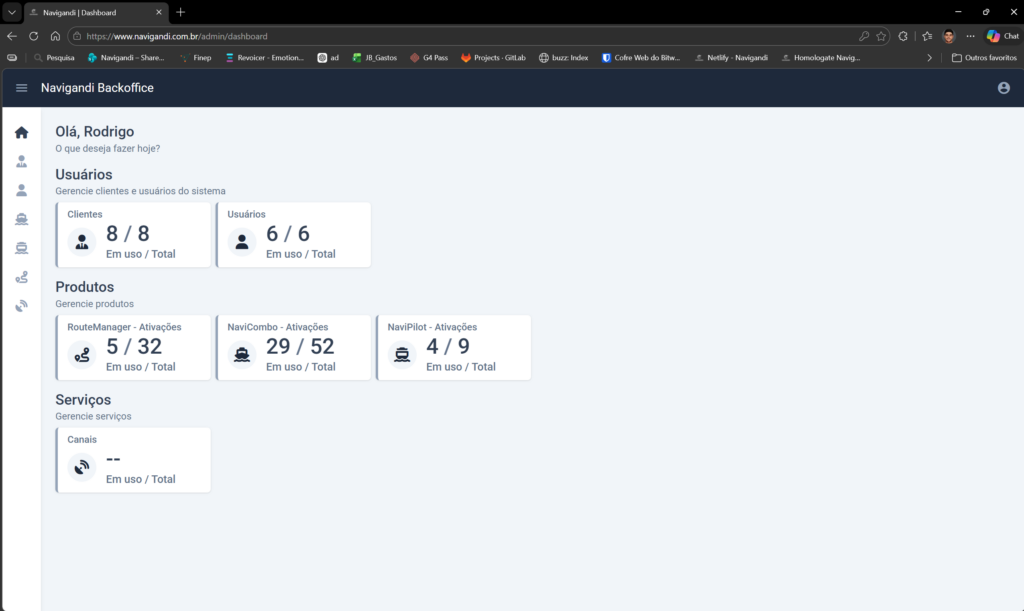Open NaviPilot via sidebar ferry icon
The image size is (1024, 611).
pos(22,248)
